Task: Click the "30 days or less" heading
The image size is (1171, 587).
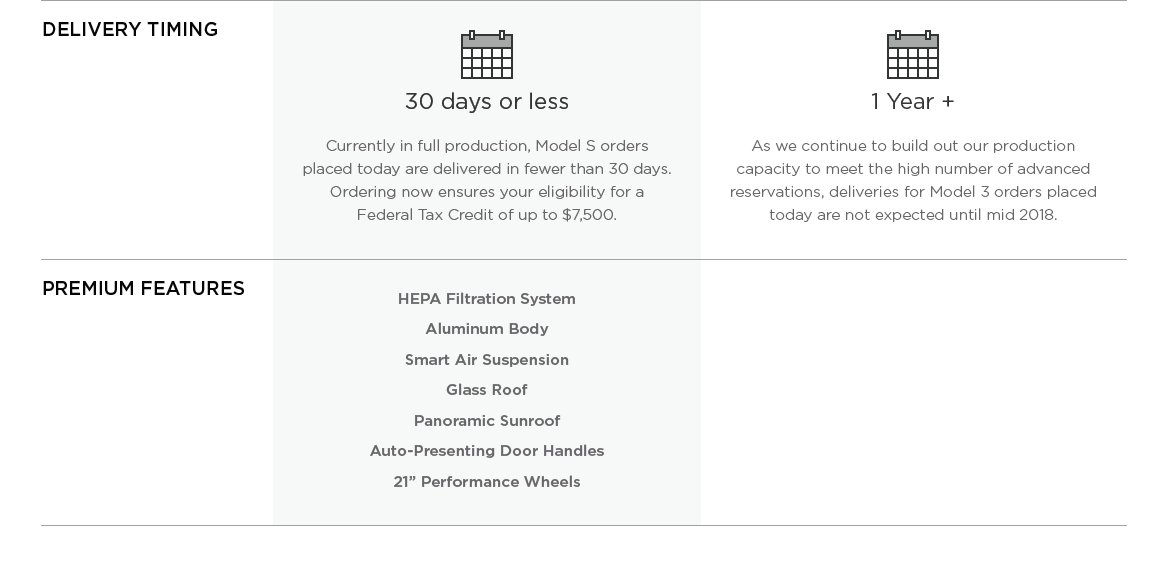Action: (487, 102)
